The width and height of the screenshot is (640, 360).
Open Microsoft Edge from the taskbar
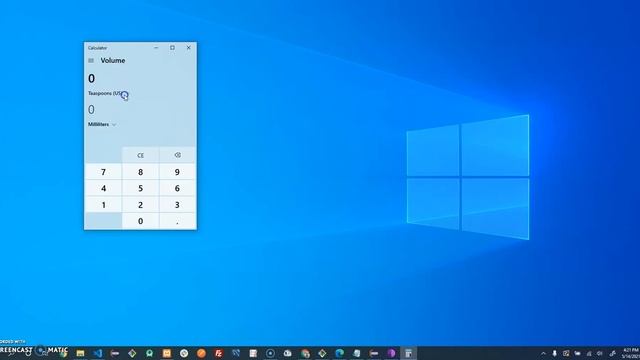(x=340, y=353)
